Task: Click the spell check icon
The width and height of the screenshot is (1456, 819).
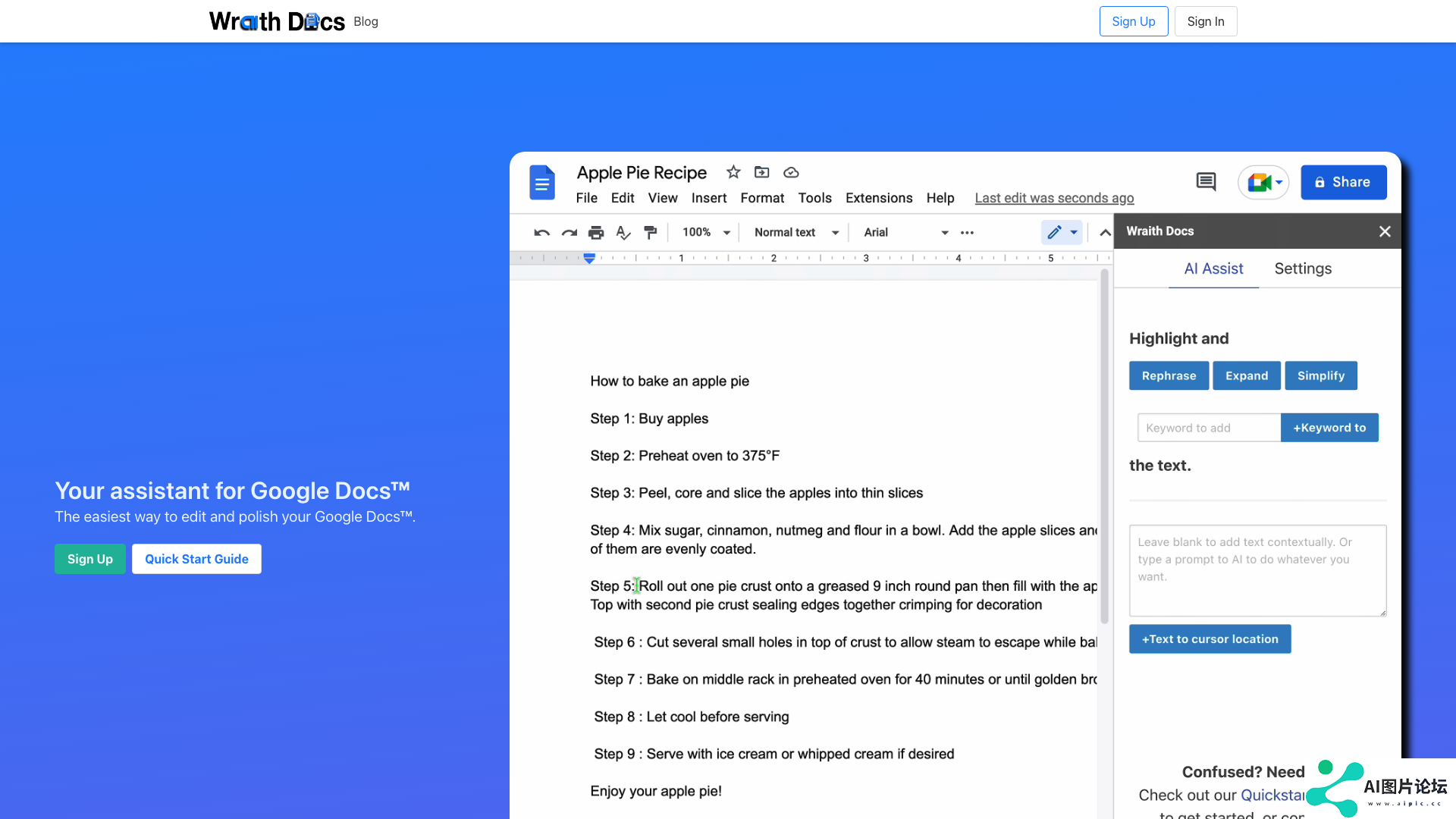Action: (x=623, y=233)
